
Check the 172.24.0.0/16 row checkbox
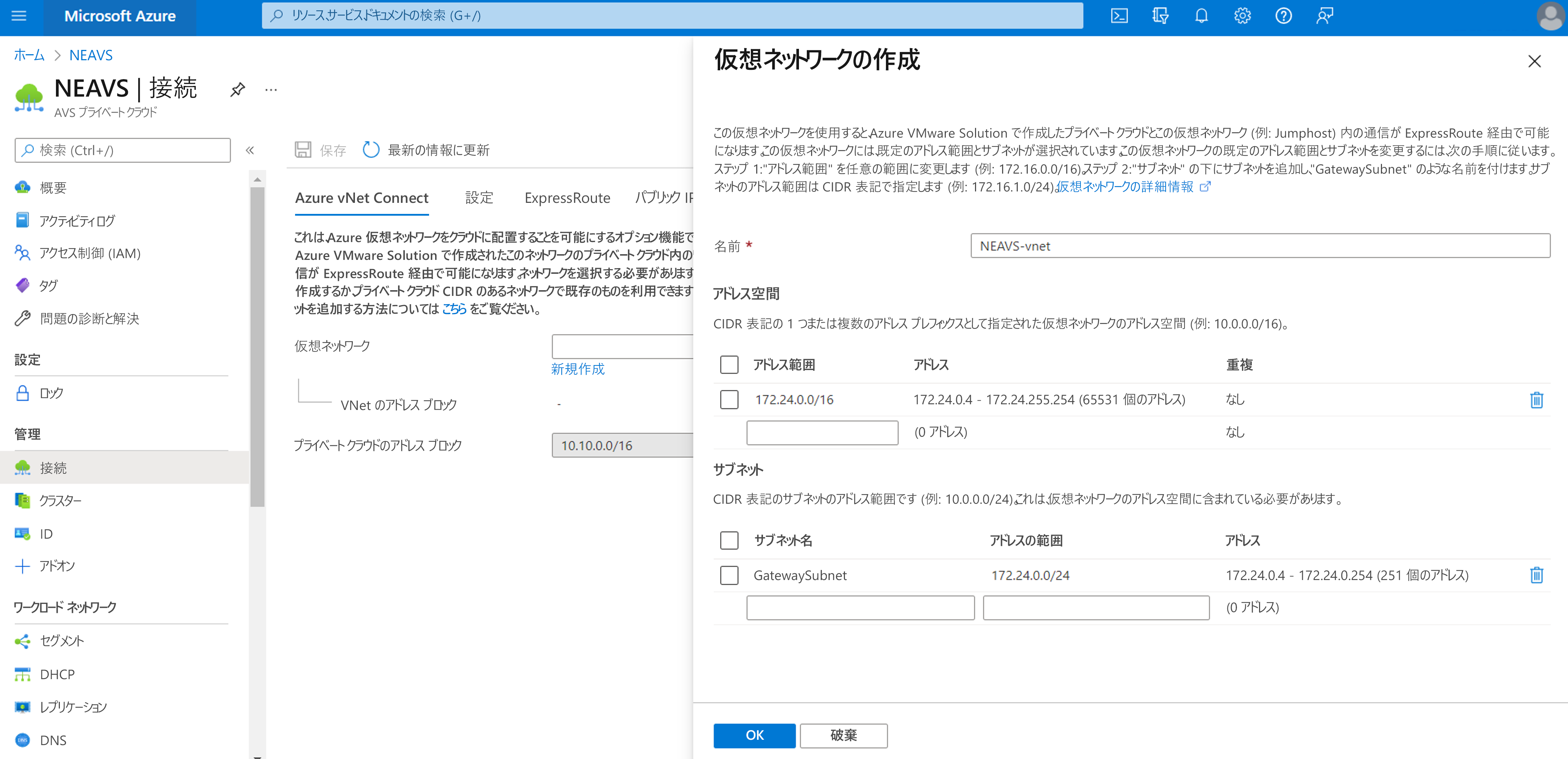point(729,400)
